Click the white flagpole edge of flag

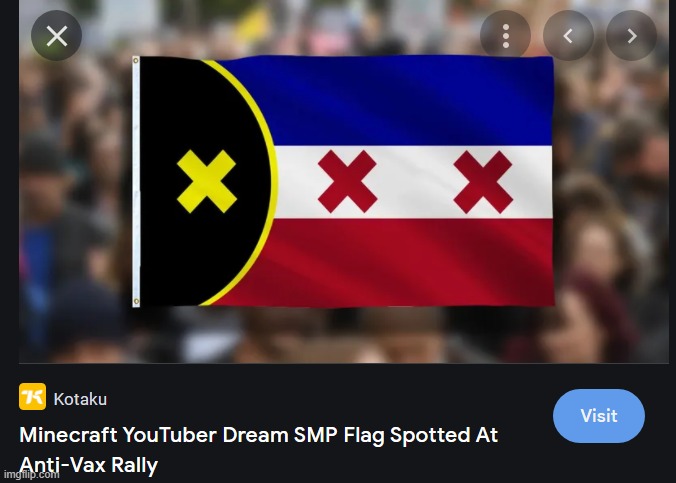tap(136, 182)
